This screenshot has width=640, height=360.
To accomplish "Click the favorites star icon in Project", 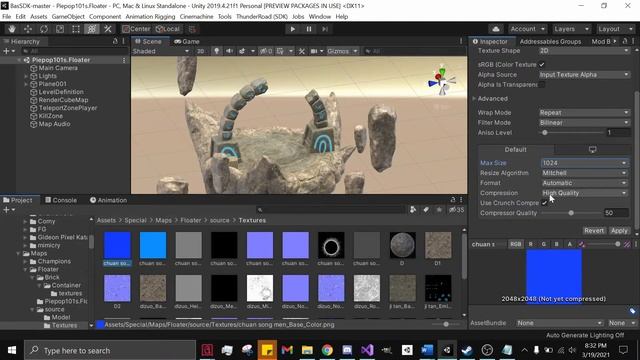I will (439, 209).
